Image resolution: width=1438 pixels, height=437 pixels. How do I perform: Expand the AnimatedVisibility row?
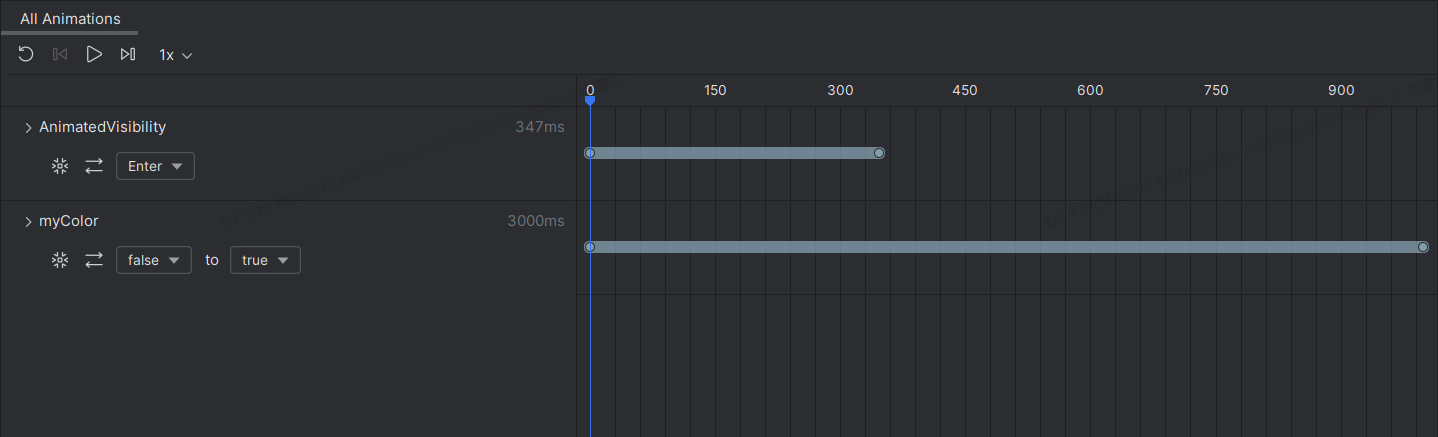[28, 127]
